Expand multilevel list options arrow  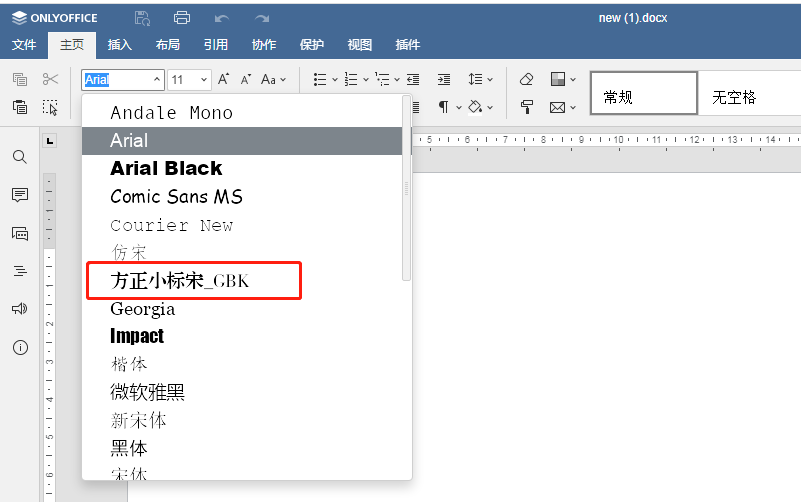397,80
